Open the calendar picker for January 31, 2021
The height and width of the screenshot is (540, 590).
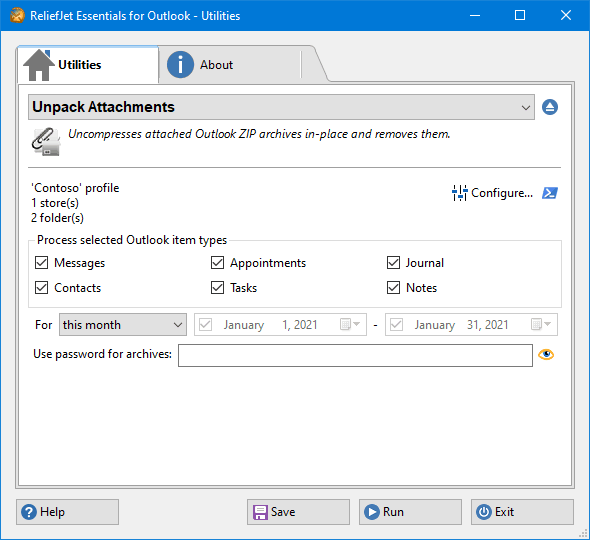coord(541,324)
